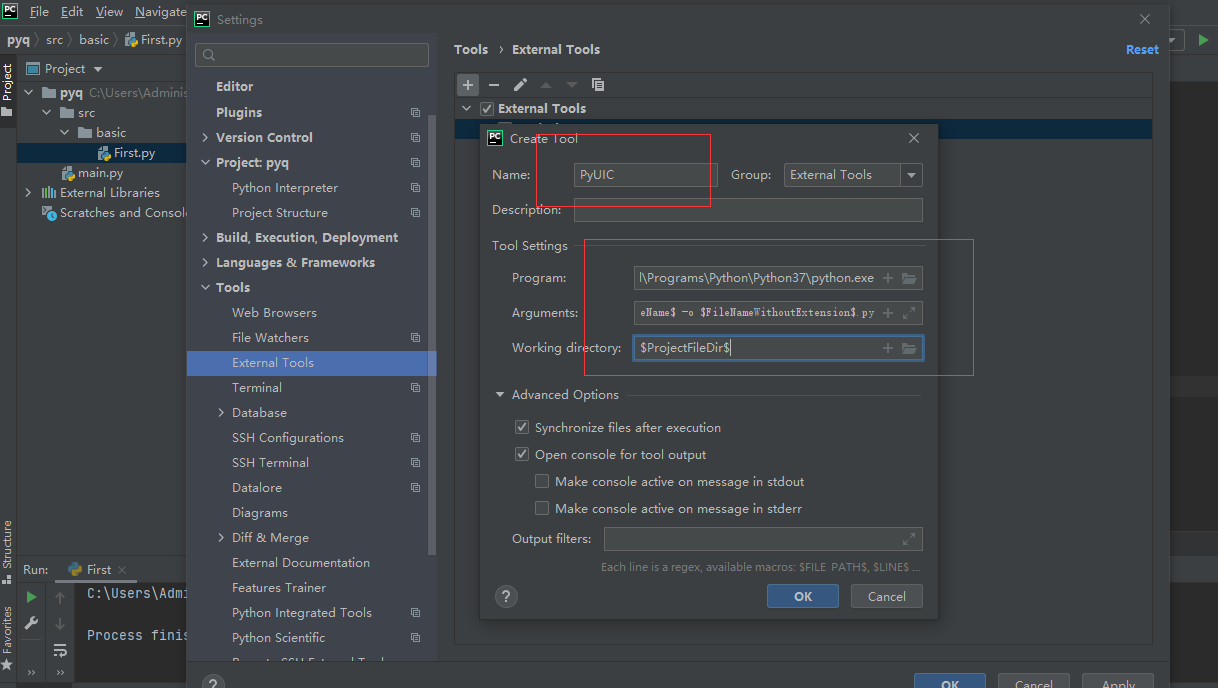Screen dimensions: 1218x688
Task: Expand Build, Execution, Deployment settings
Action: pyautogui.click(x=205, y=238)
